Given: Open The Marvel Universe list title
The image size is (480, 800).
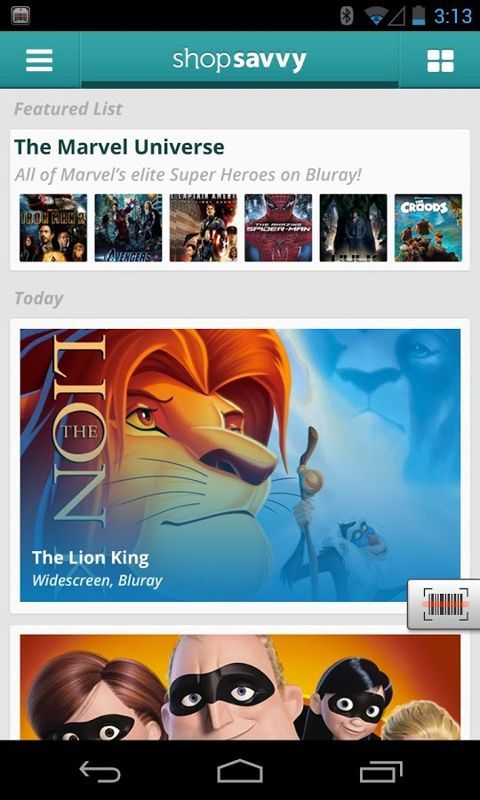Looking at the screenshot, I should [x=119, y=147].
